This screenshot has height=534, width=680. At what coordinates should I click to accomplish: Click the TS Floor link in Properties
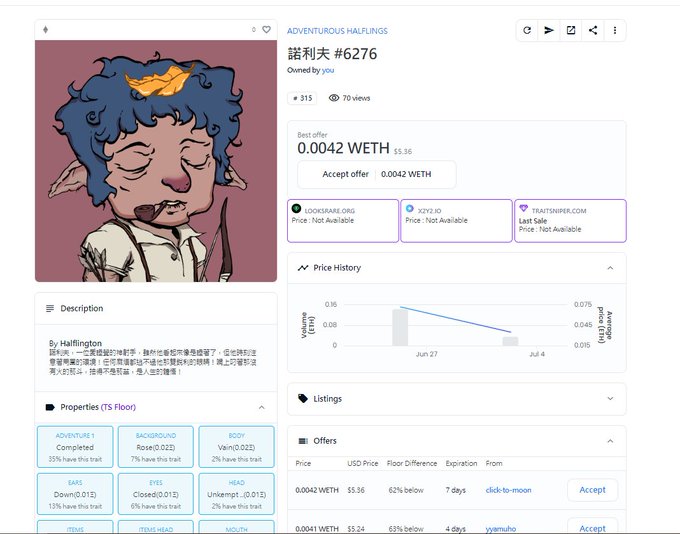[x=118, y=407]
